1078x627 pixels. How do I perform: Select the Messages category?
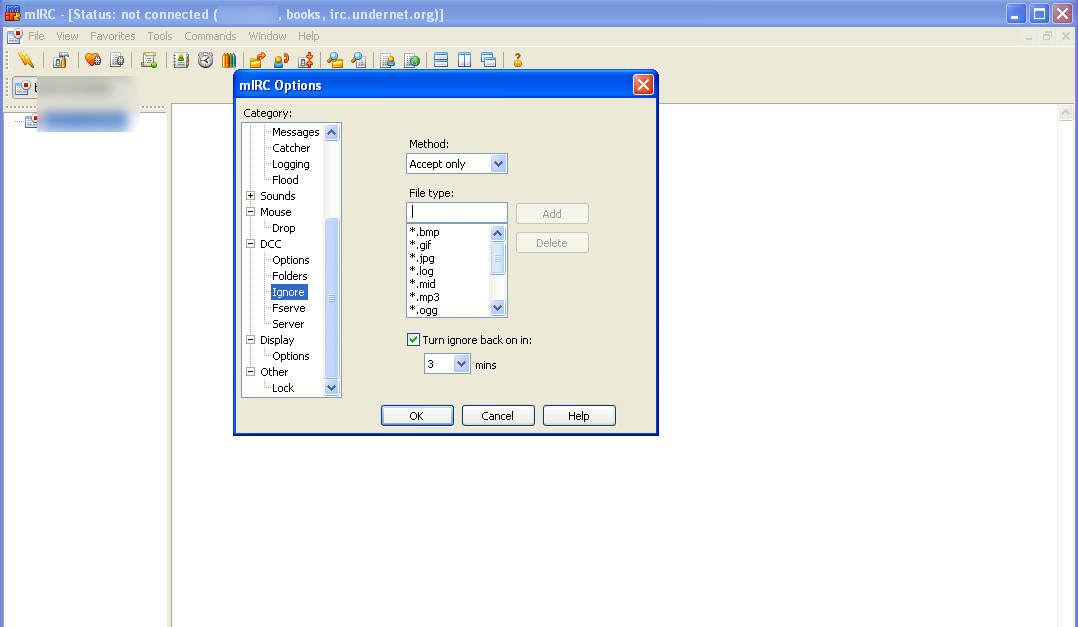coord(296,132)
